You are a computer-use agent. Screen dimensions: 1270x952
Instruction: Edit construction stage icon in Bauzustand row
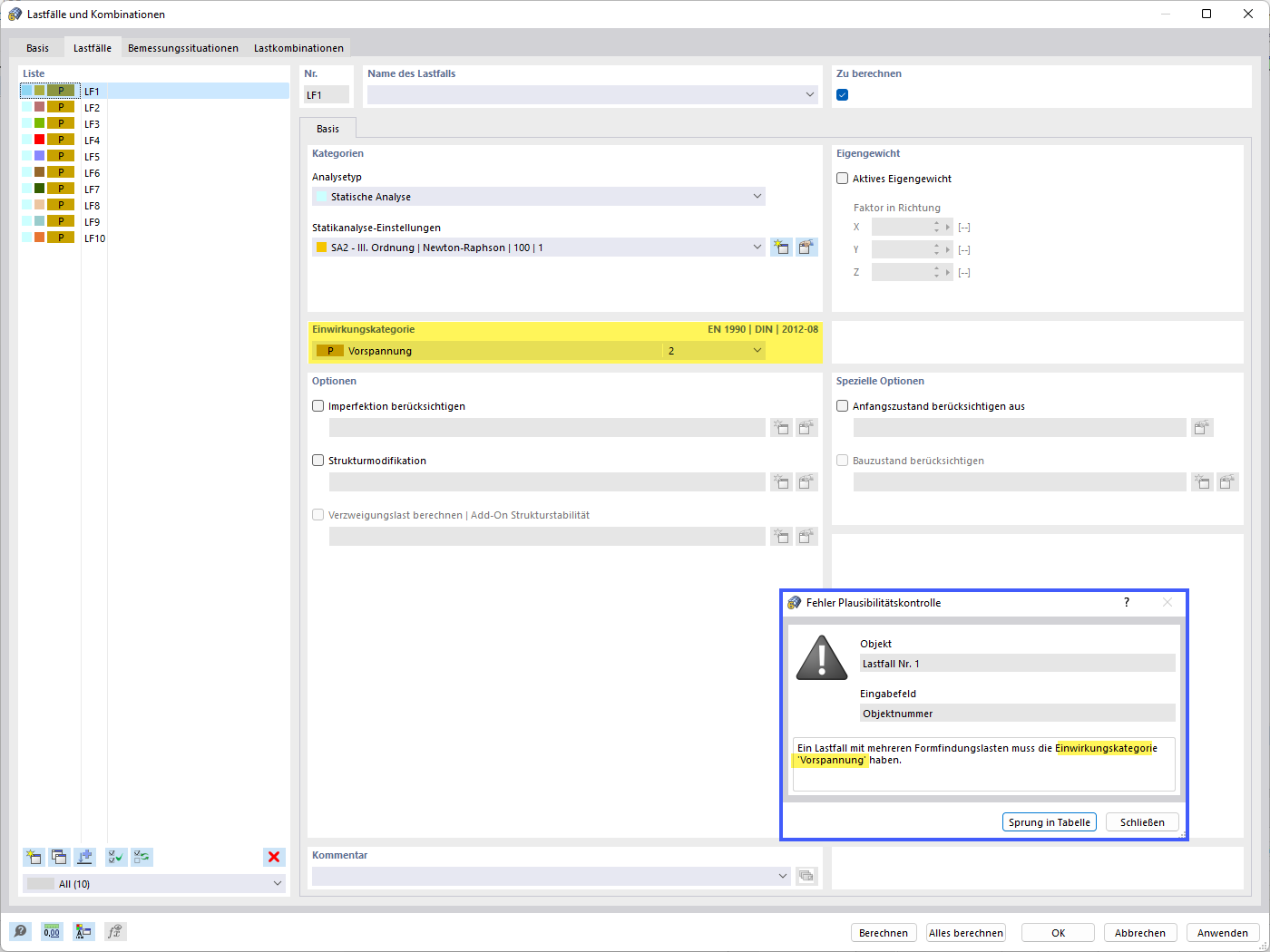tap(1227, 481)
